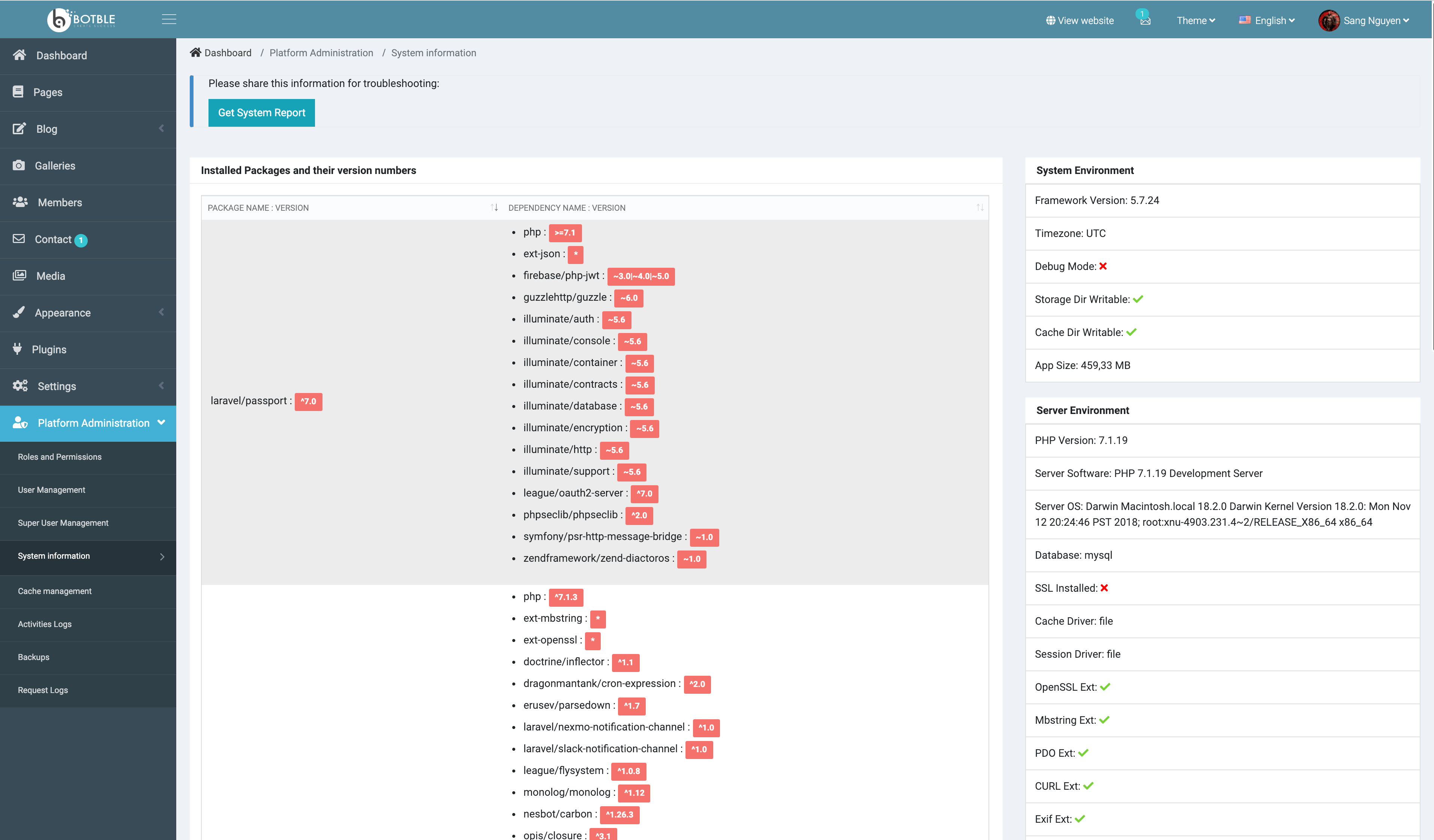Click Platform Administration breadcrumb link
This screenshot has width=1434, height=840.
point(321,53)
